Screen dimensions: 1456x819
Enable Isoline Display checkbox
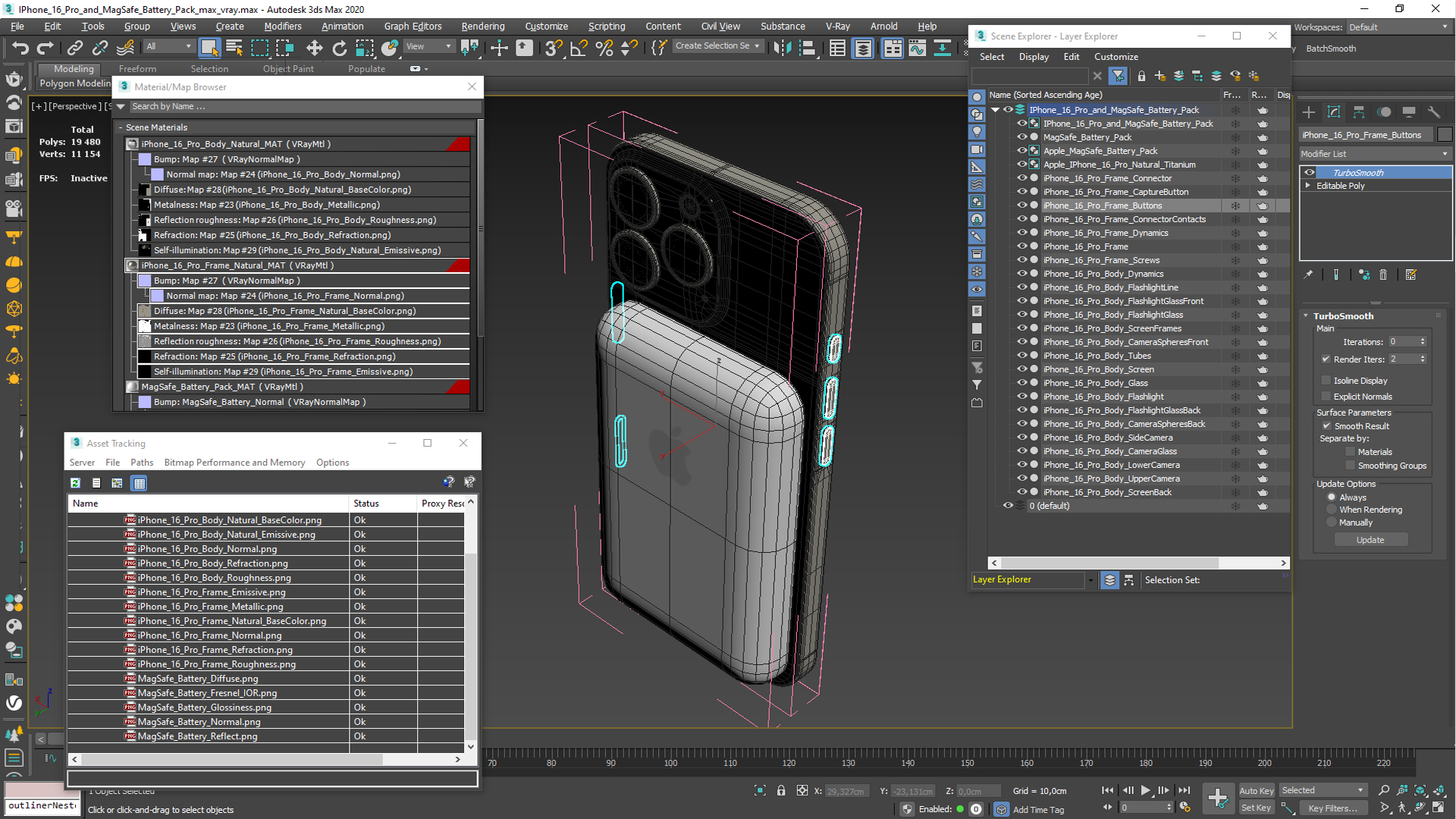[x=1326, y=381]
